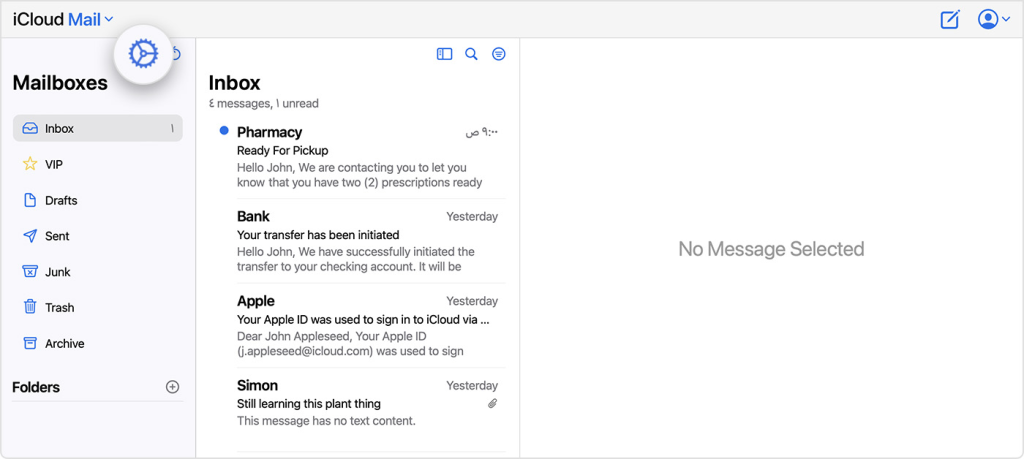Open the VIP mailbox
1024x459 pixels.
pos(97,165)
